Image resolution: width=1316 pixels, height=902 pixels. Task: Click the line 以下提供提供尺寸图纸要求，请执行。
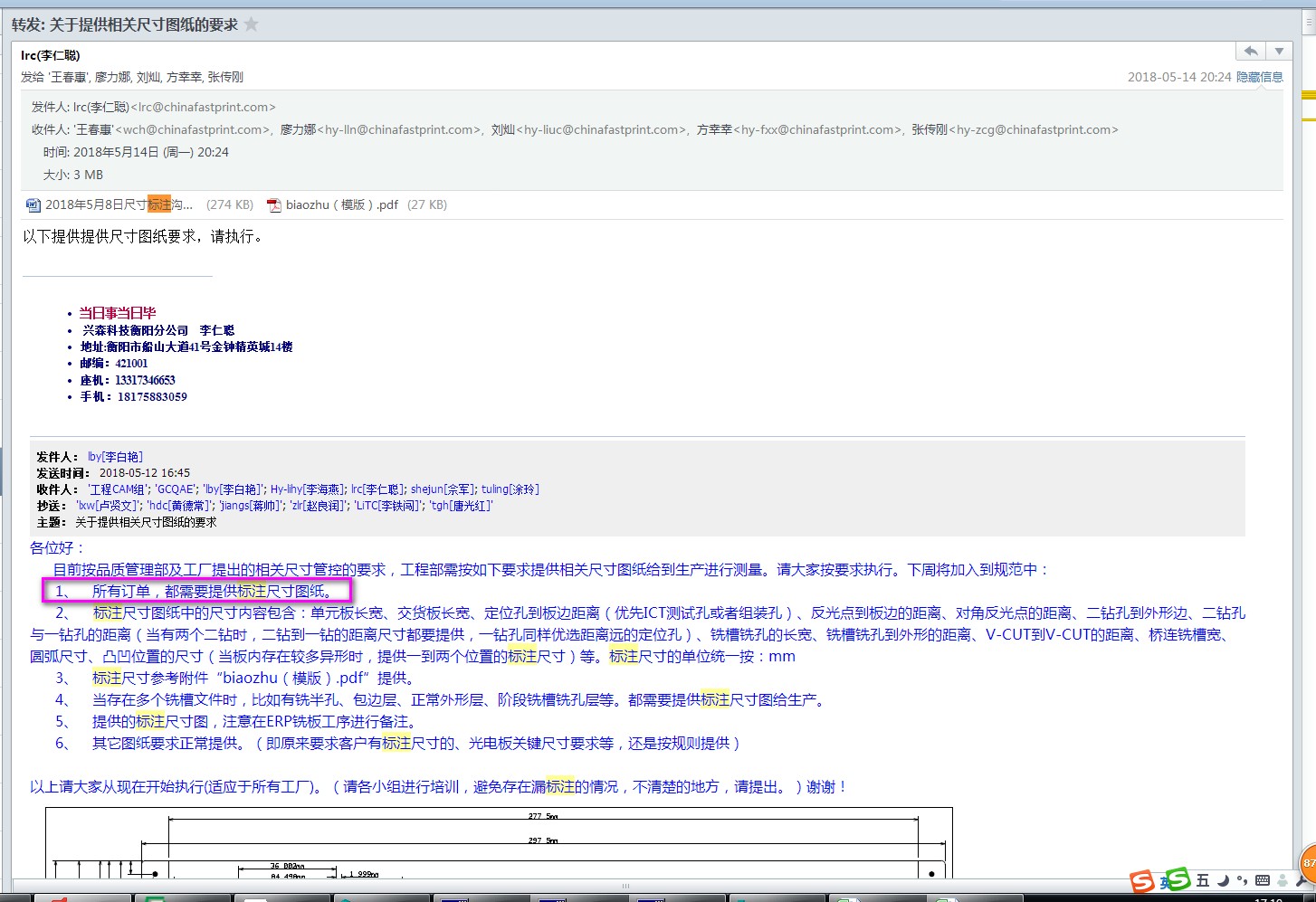tap(145, 236)
